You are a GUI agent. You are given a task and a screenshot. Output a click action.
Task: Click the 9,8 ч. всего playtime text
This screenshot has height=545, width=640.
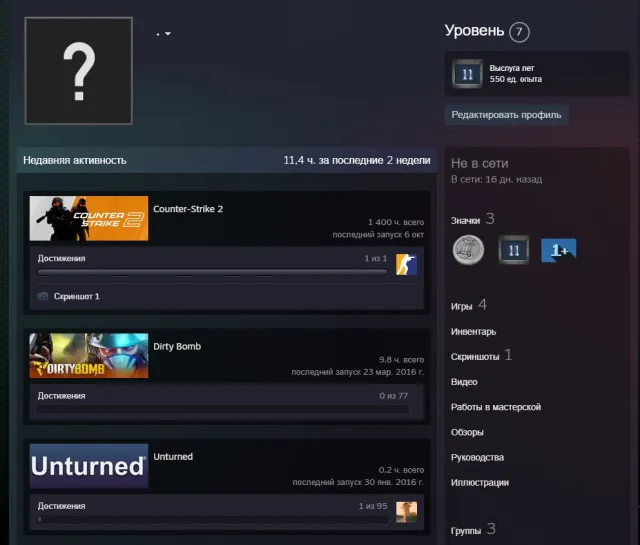click(x=401, y=360)
